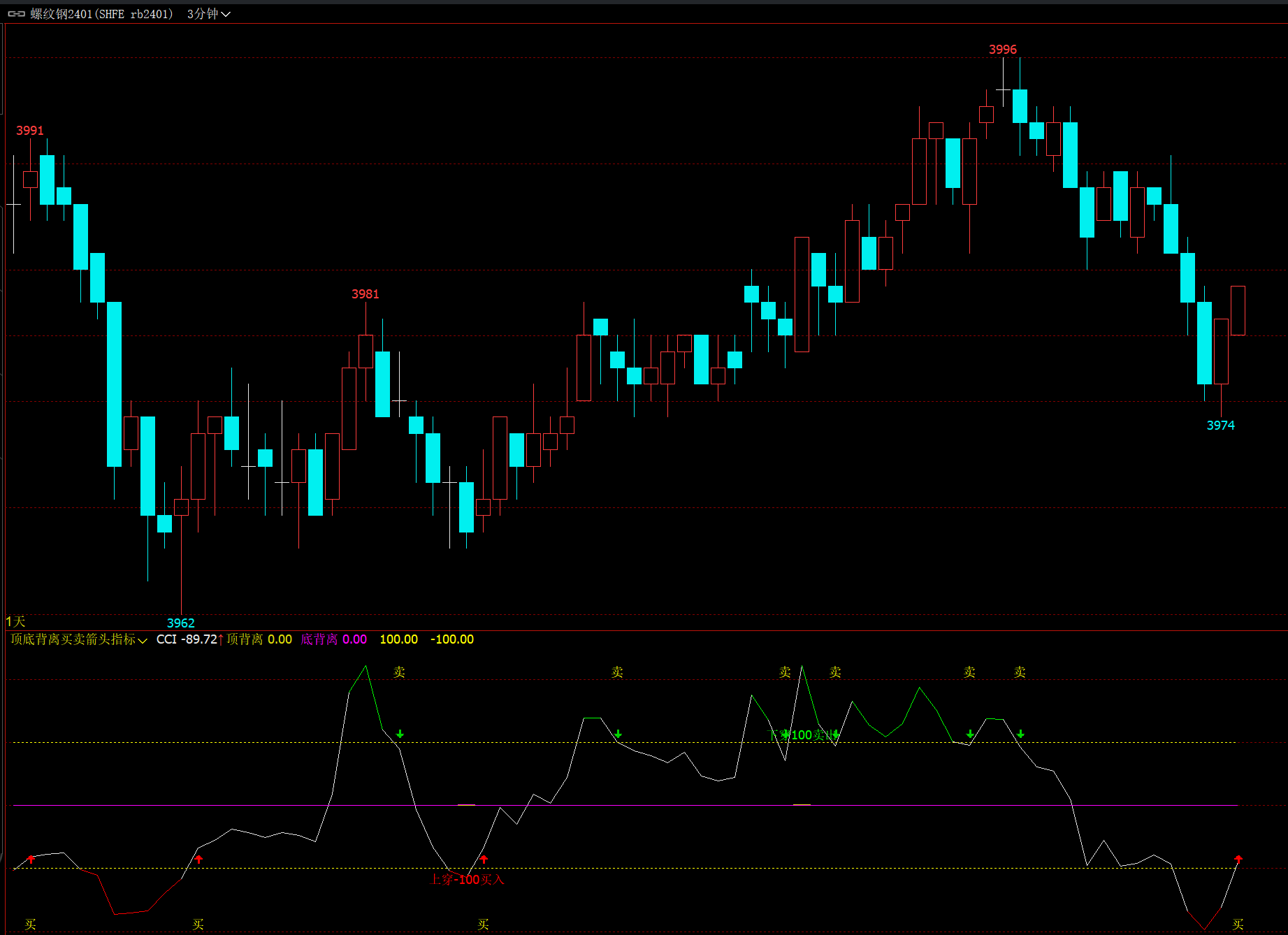Click the magenta 底背离 0.00 readout
The height and width of the screenshot is (935, 1288).
click(x=334, y=639)
